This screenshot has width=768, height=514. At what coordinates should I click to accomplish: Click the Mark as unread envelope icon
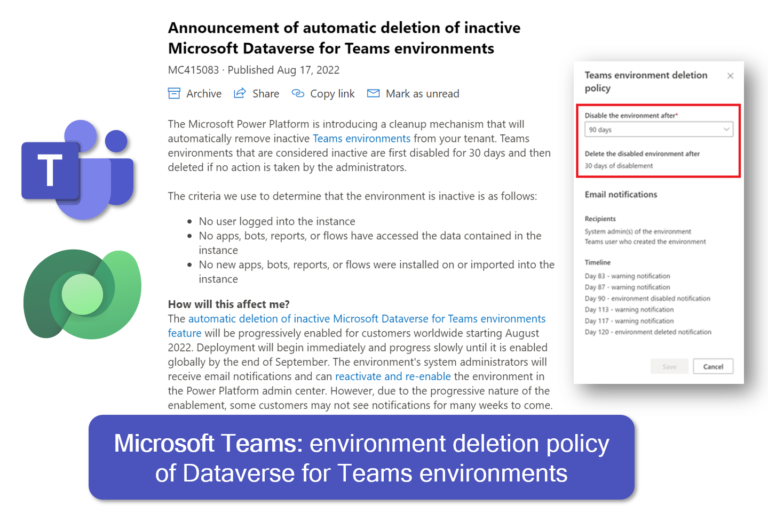click(x=373, y=94)
